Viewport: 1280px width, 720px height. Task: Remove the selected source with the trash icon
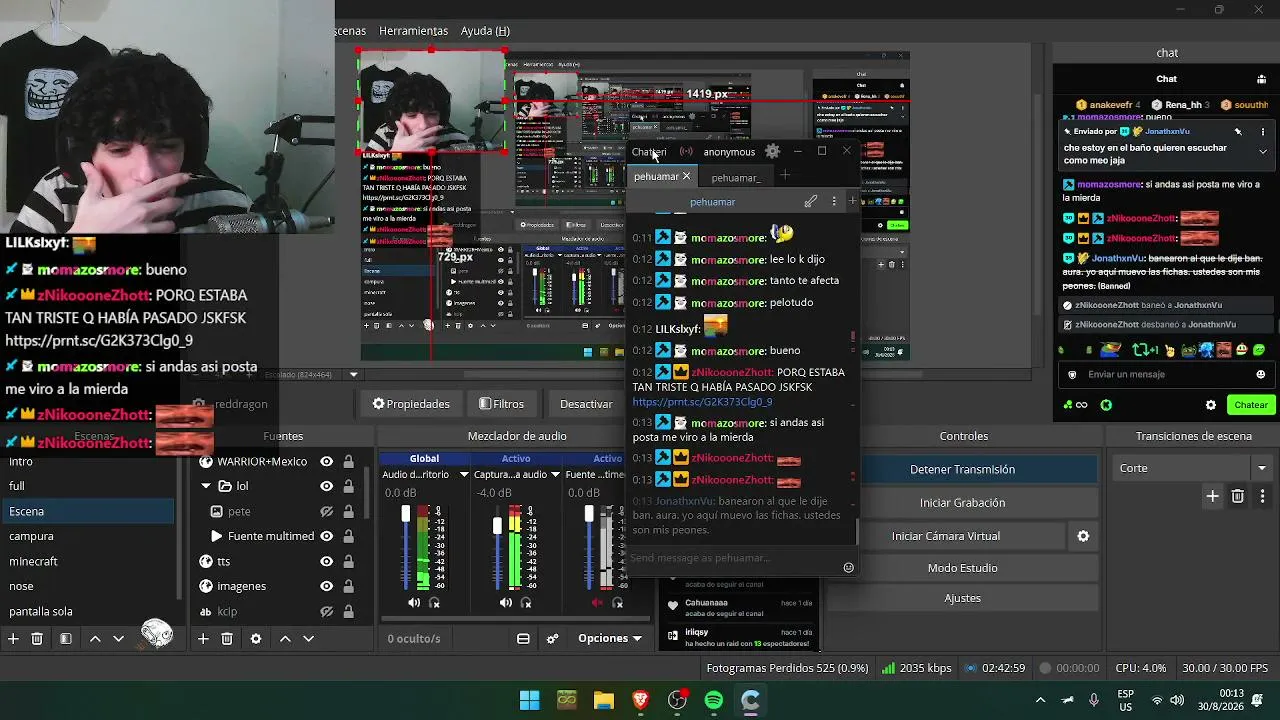pos(227,638)
